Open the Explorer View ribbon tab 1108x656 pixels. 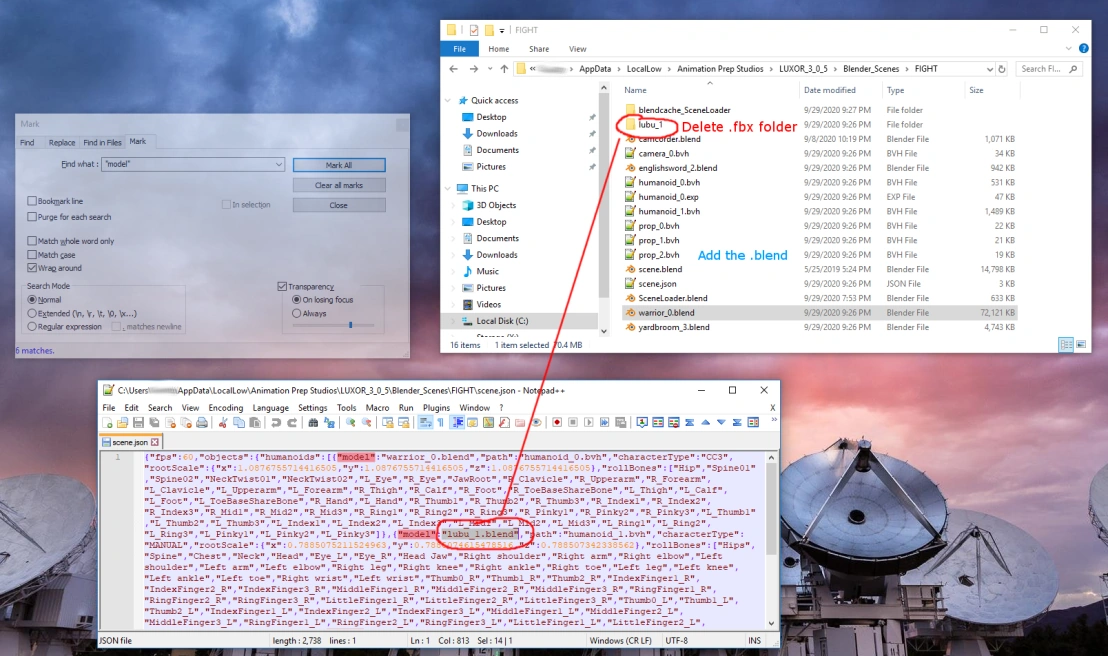577,49
